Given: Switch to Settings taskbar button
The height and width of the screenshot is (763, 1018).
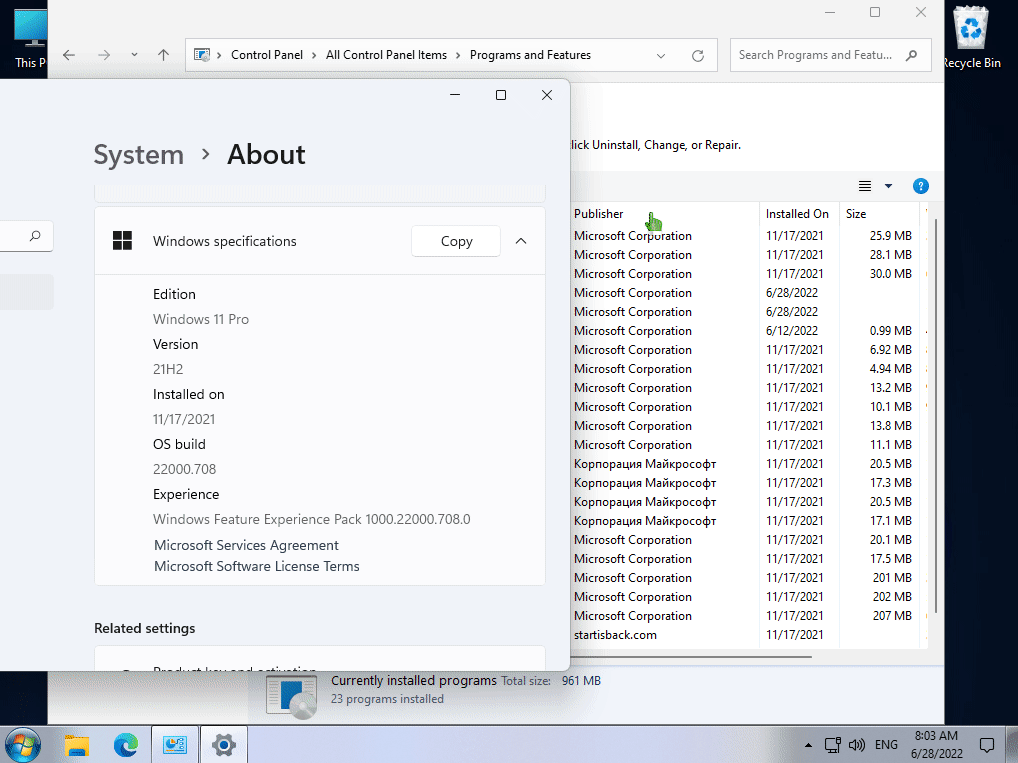Looking at the screenshot, I should click(x=223, y=745).
